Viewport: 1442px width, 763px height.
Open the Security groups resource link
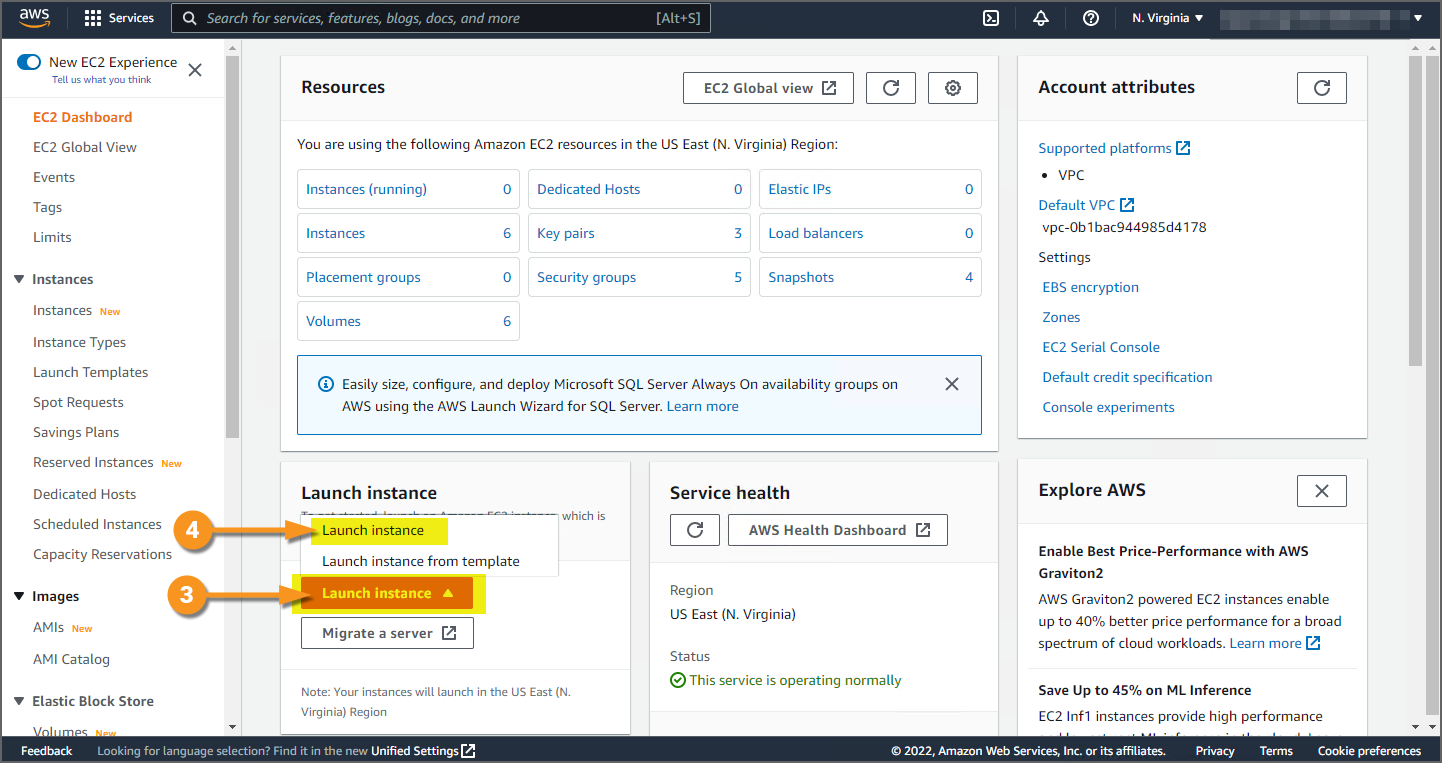pos(586,277)
